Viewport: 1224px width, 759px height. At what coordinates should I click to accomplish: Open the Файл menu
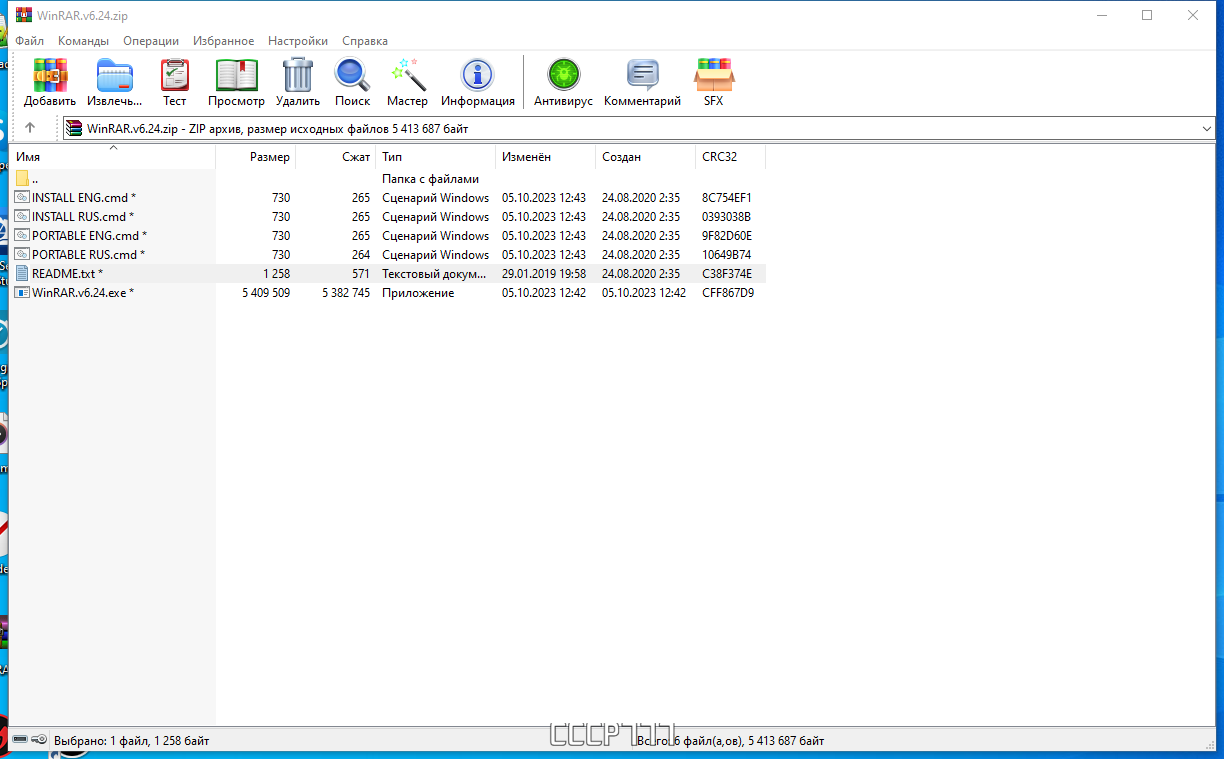click(x=29, y=41)
